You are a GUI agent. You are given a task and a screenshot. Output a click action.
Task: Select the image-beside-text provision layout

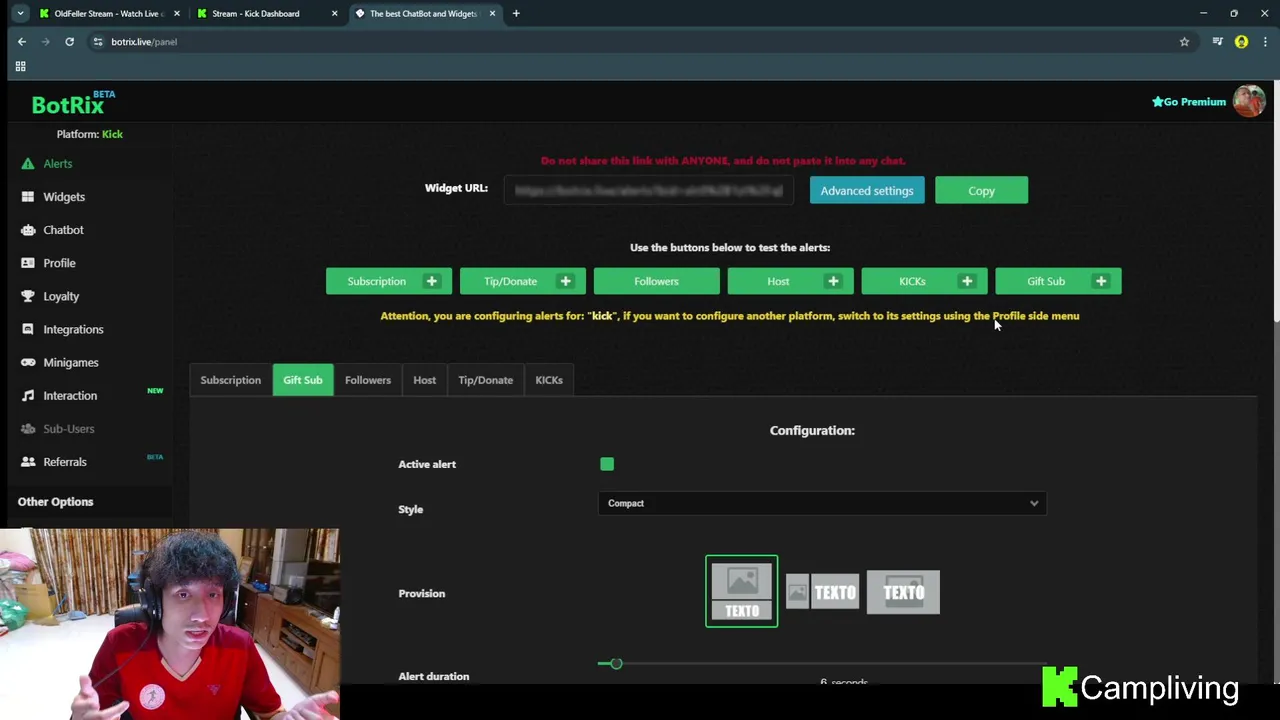(822, 592)
